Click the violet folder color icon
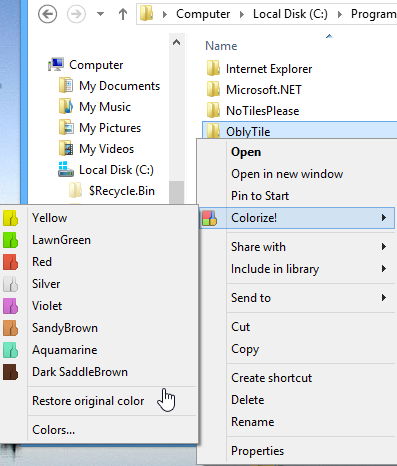The width and height of the screenshot is (397, 466). tap(10, 306)
